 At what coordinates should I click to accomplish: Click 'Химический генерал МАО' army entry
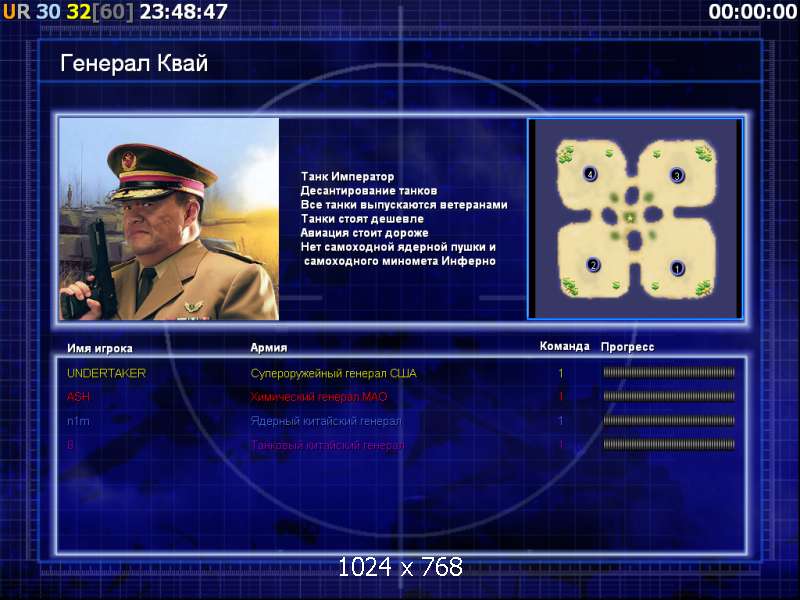(319, 396)
